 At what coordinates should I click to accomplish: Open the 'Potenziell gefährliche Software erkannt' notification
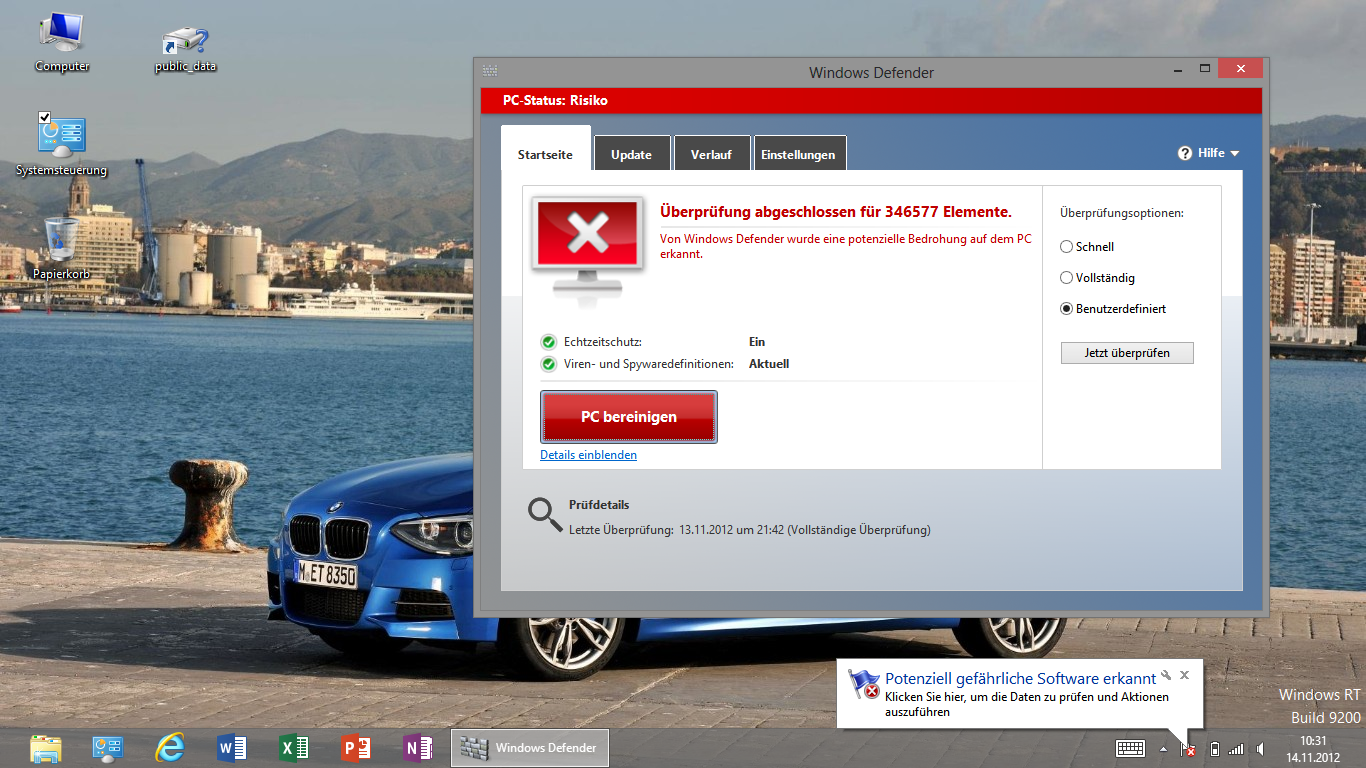click(x=1020, y=678)
